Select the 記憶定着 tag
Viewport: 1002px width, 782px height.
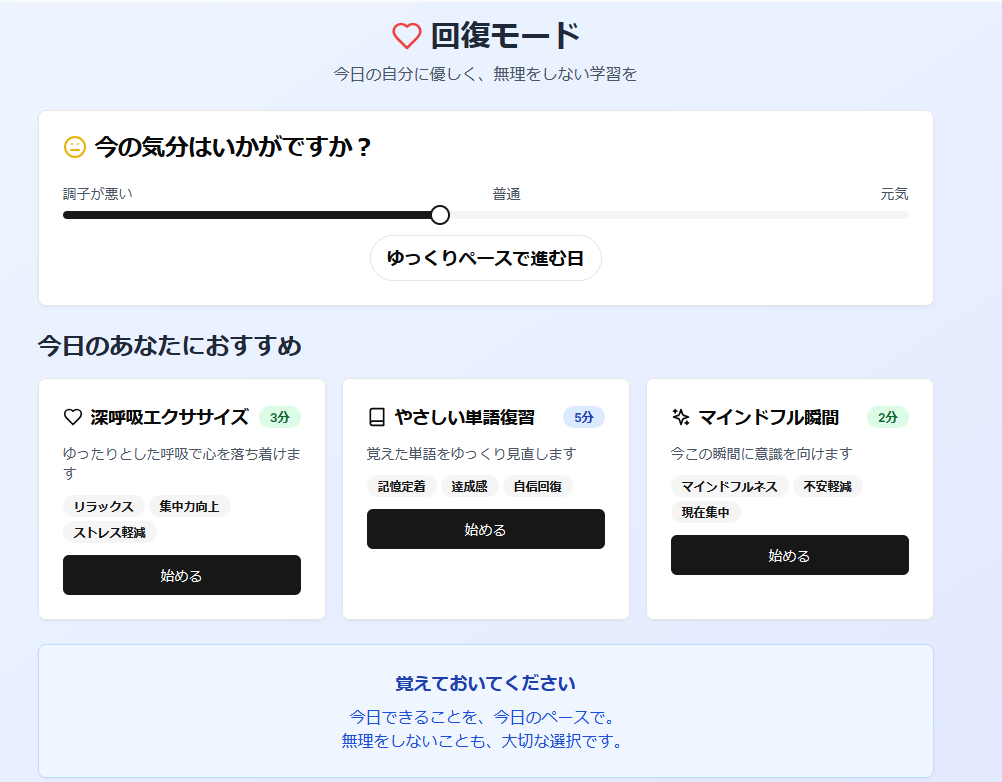[401, 486]
